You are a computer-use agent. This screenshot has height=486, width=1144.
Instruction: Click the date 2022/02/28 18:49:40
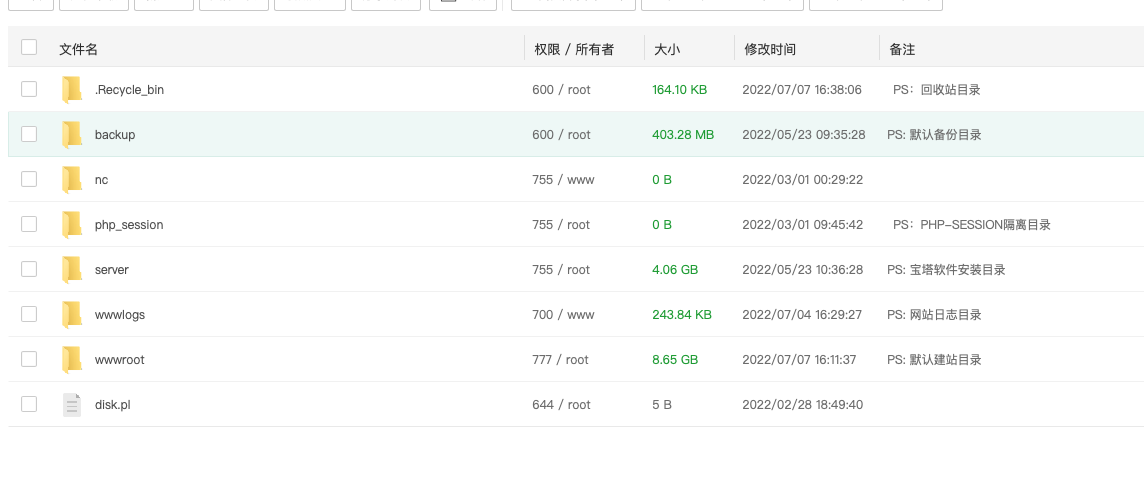coord(803,405)
